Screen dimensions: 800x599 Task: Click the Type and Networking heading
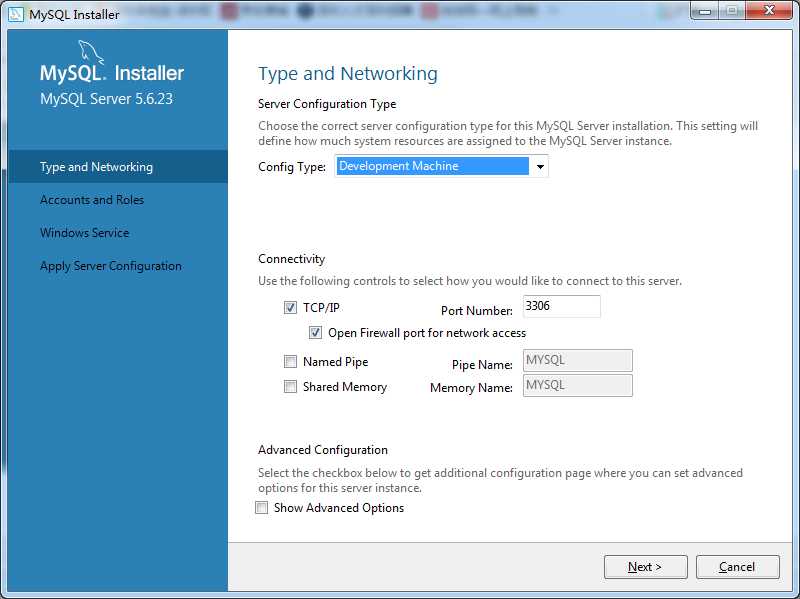[x=348, y=74]
